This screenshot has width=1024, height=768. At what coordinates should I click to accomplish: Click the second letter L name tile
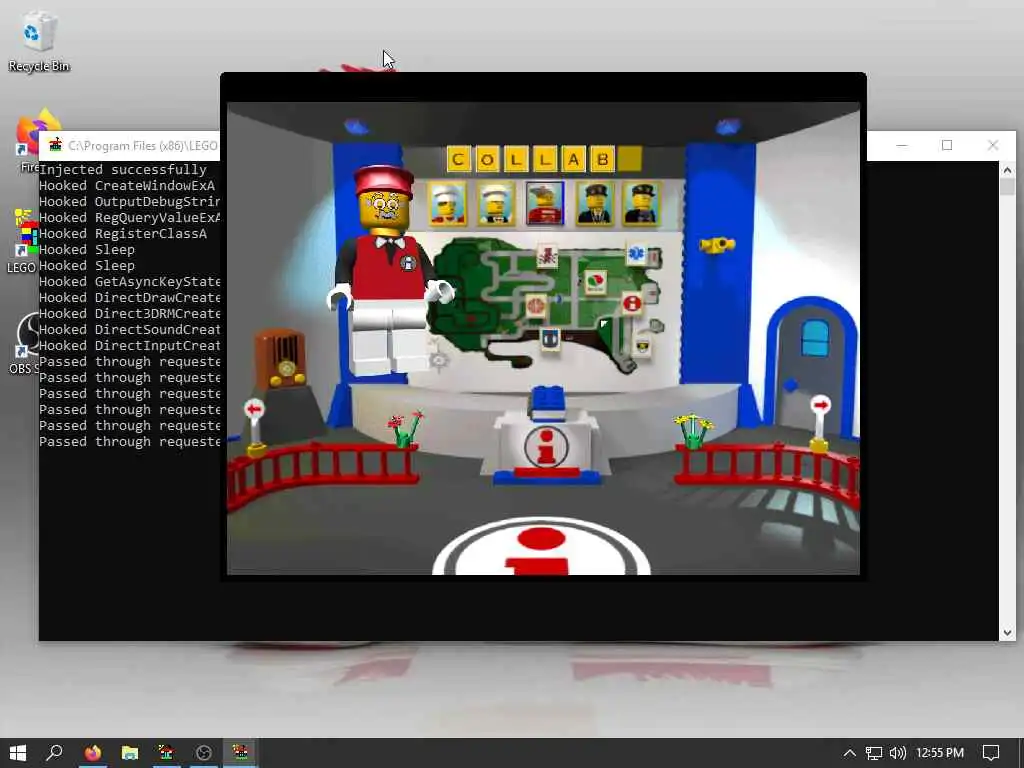point(545,159)
